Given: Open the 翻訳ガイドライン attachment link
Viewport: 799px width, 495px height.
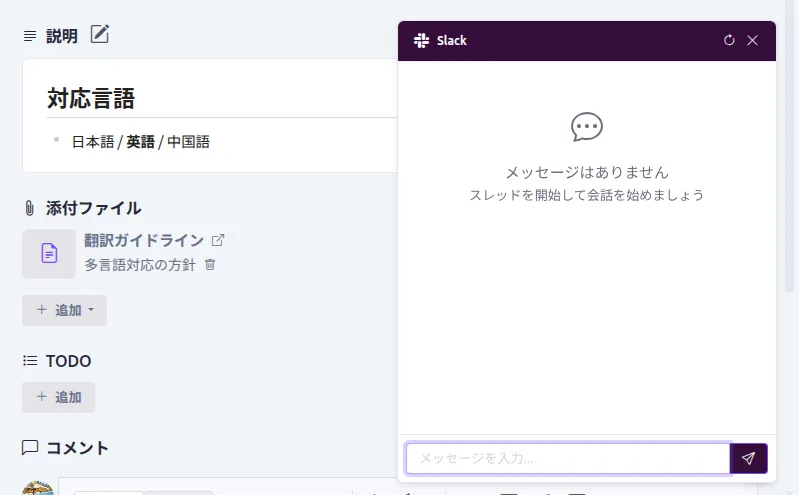Looking at the screenshot, I should pyautogui.click(x=144, y=240).
